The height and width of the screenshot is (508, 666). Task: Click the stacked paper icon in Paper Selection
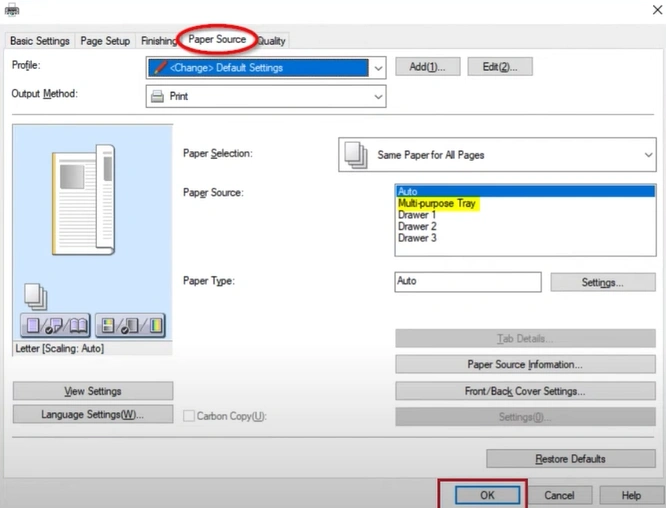(x=356, y=155)
